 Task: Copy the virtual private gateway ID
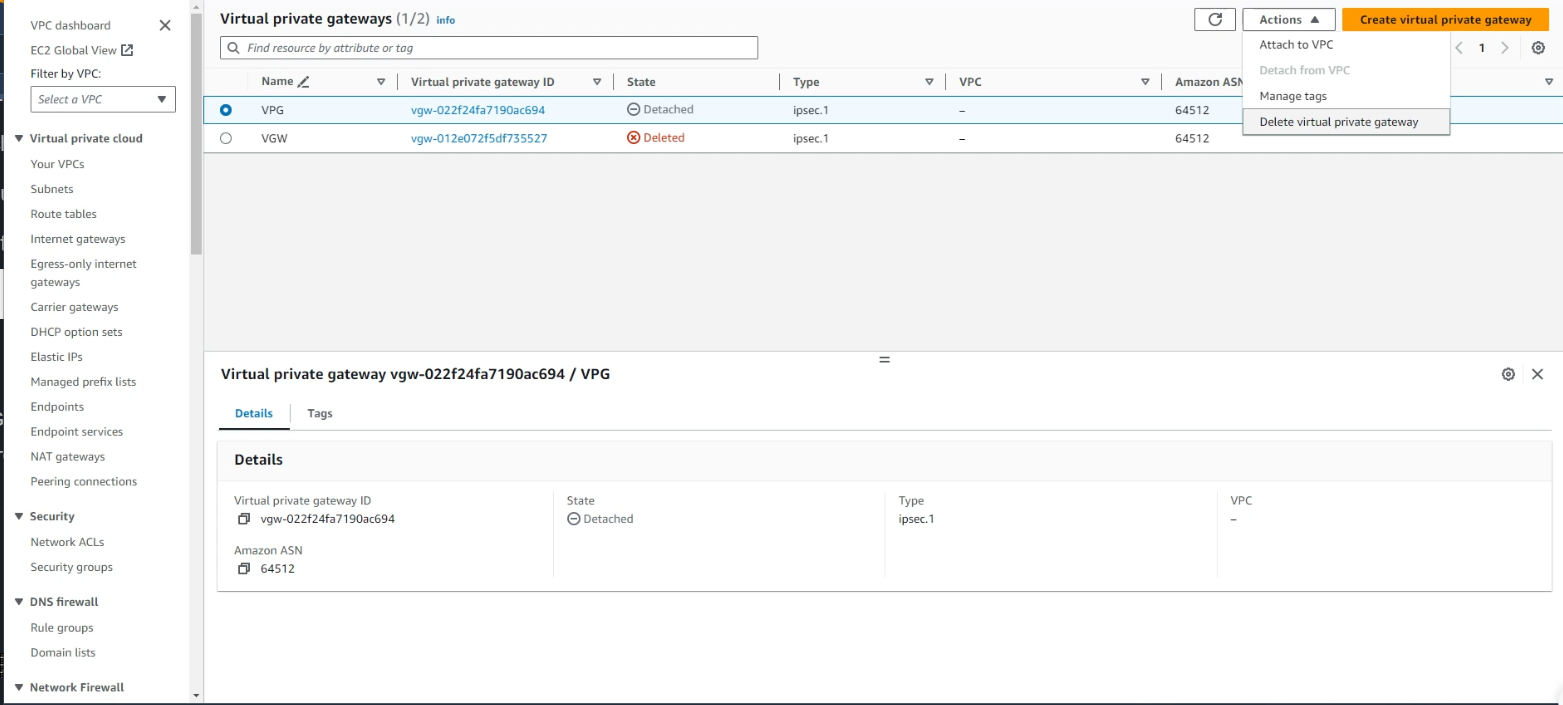[x=244, y=519]
